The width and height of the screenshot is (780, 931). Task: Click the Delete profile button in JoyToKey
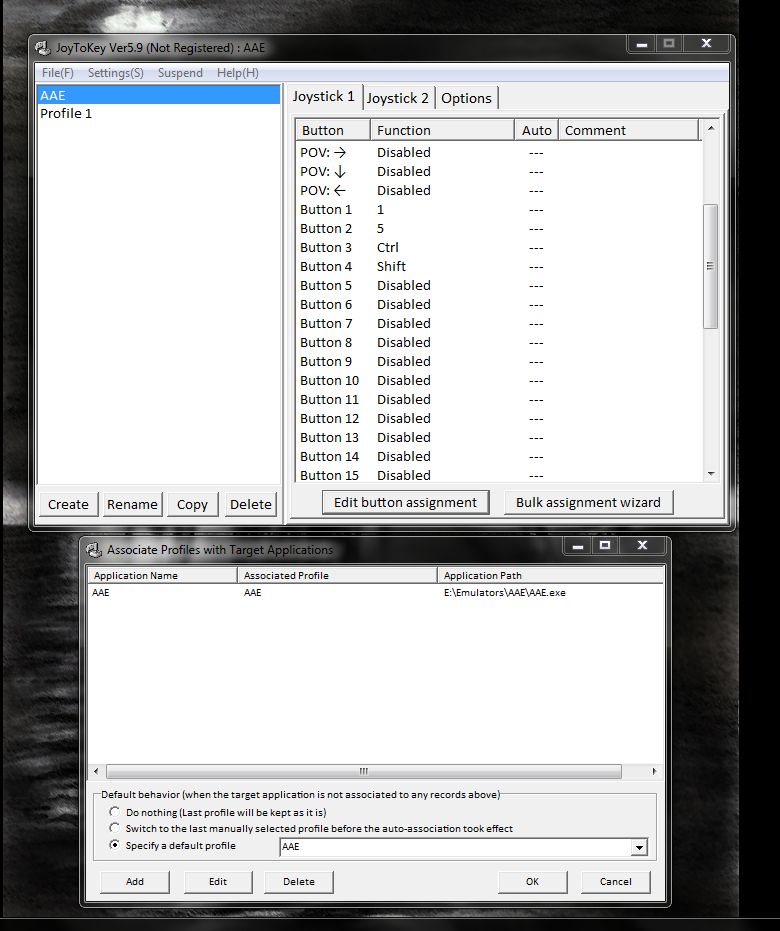251,504
